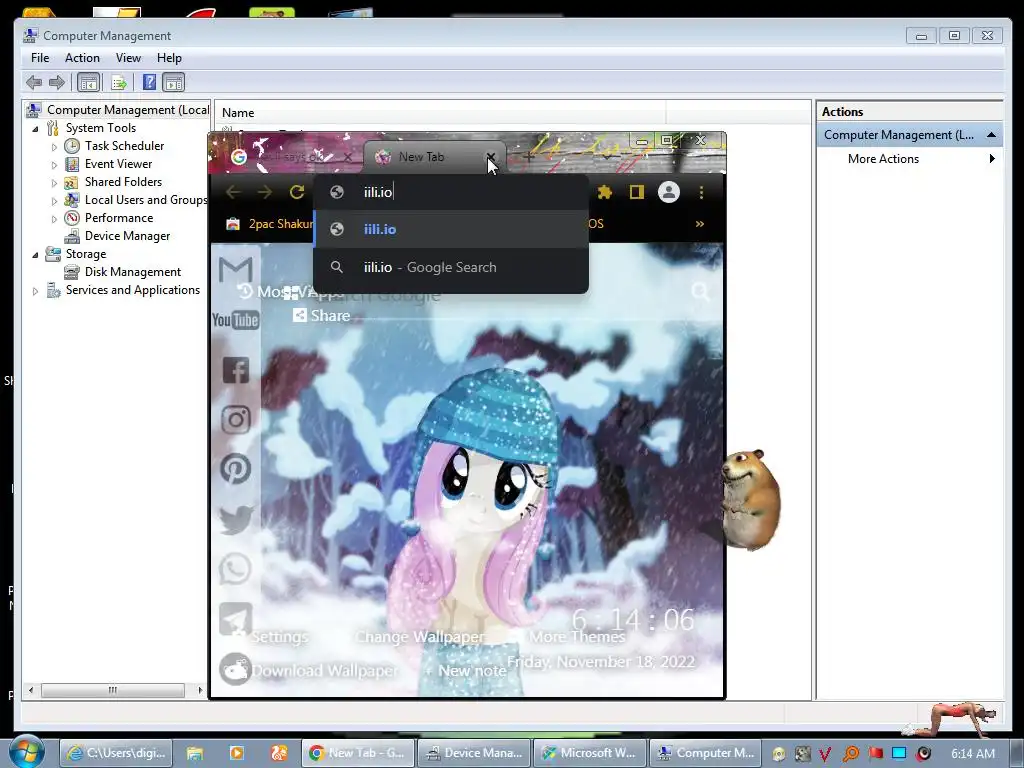This screenshot has height=768, width=1024.
Task: Select Event Viewer in the tree
Action: click(x=118, y=164)
